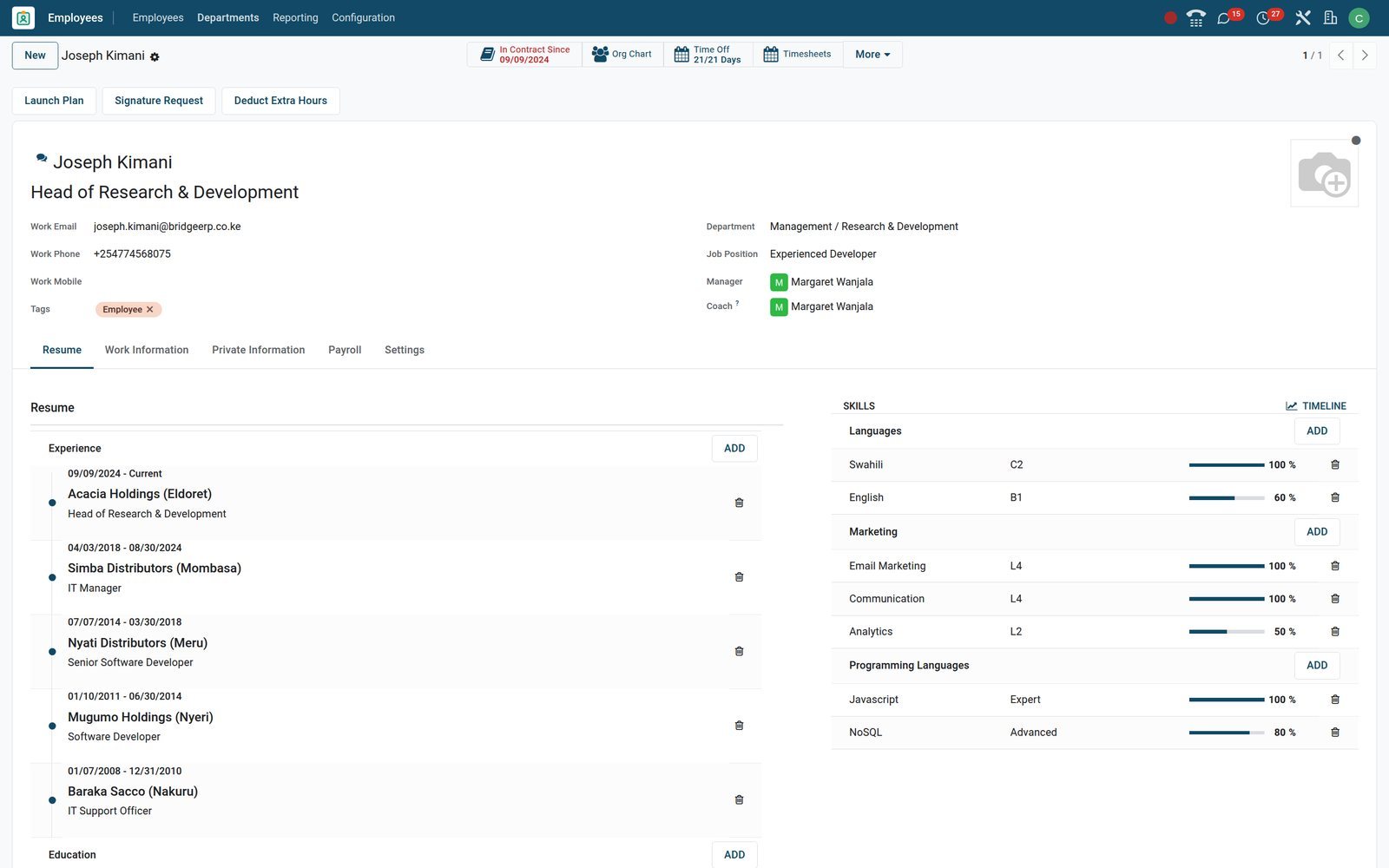This screenshot has width=1389, height=868.
Task: Remove the Employee tag
Action: pos(150,310)
